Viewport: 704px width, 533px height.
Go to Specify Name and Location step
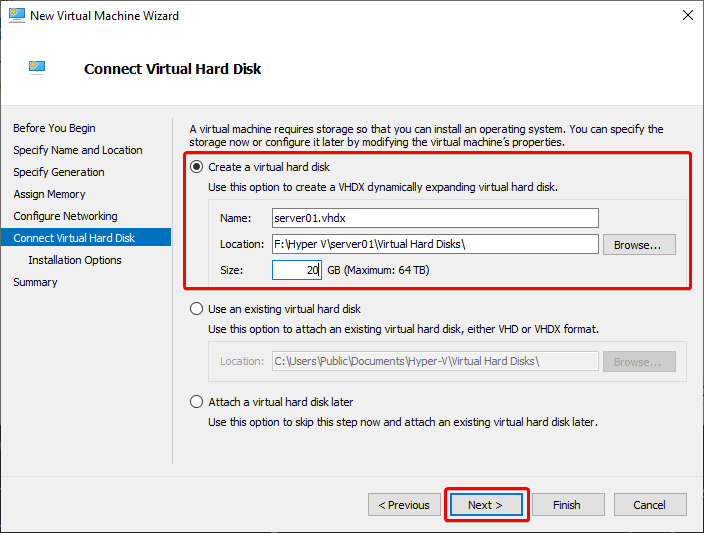(x=78, y=150)
